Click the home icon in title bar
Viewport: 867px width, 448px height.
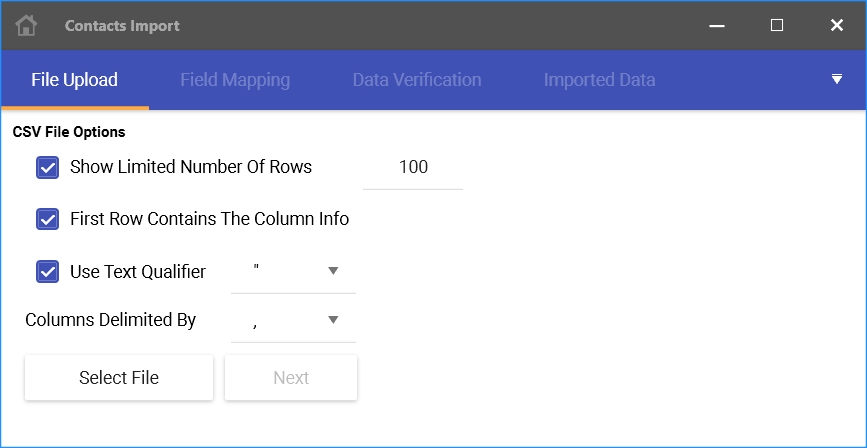[x=26, y=25]
